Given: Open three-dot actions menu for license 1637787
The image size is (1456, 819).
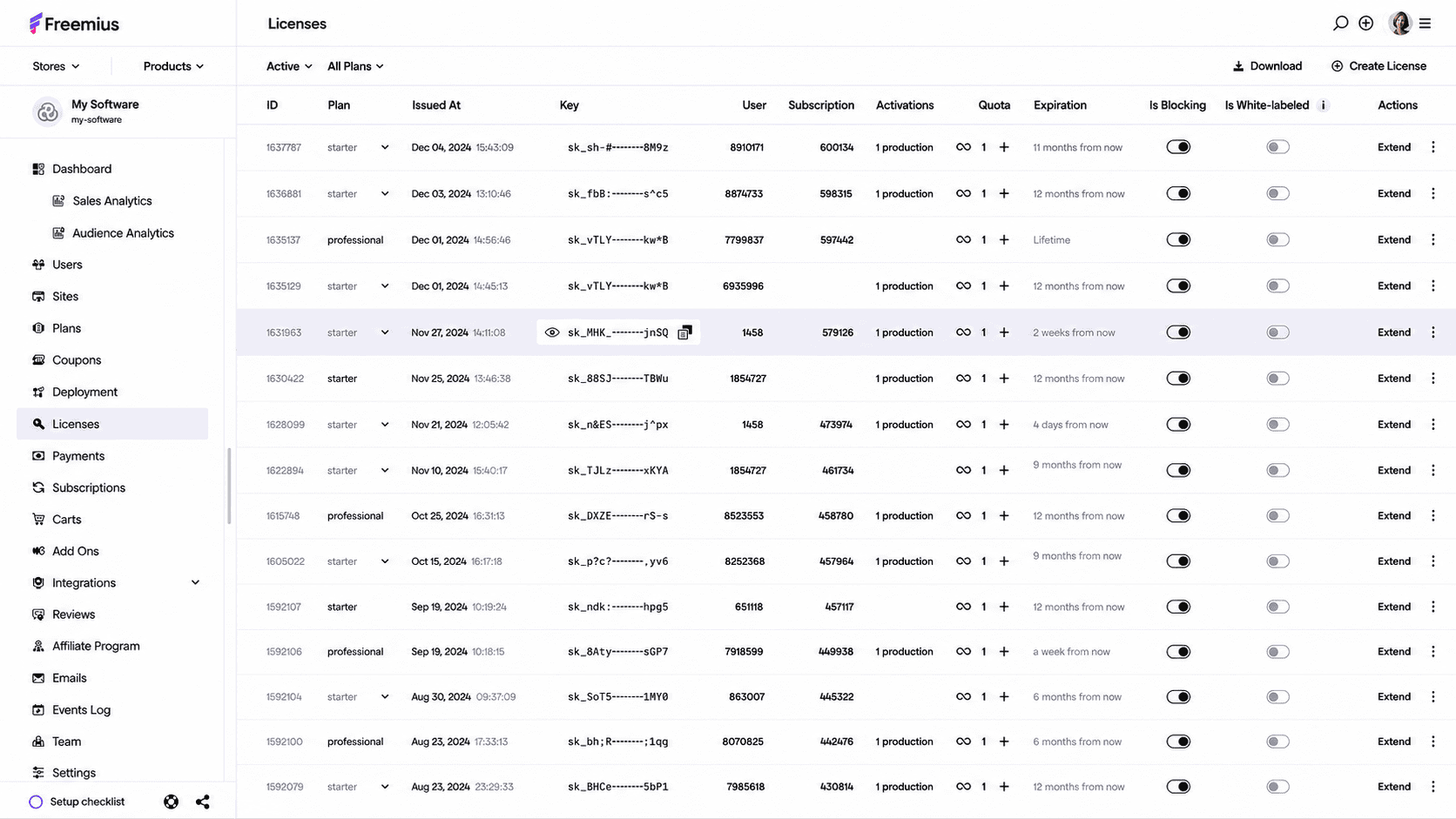Looking at the screenshot, I should (1433, 147).
